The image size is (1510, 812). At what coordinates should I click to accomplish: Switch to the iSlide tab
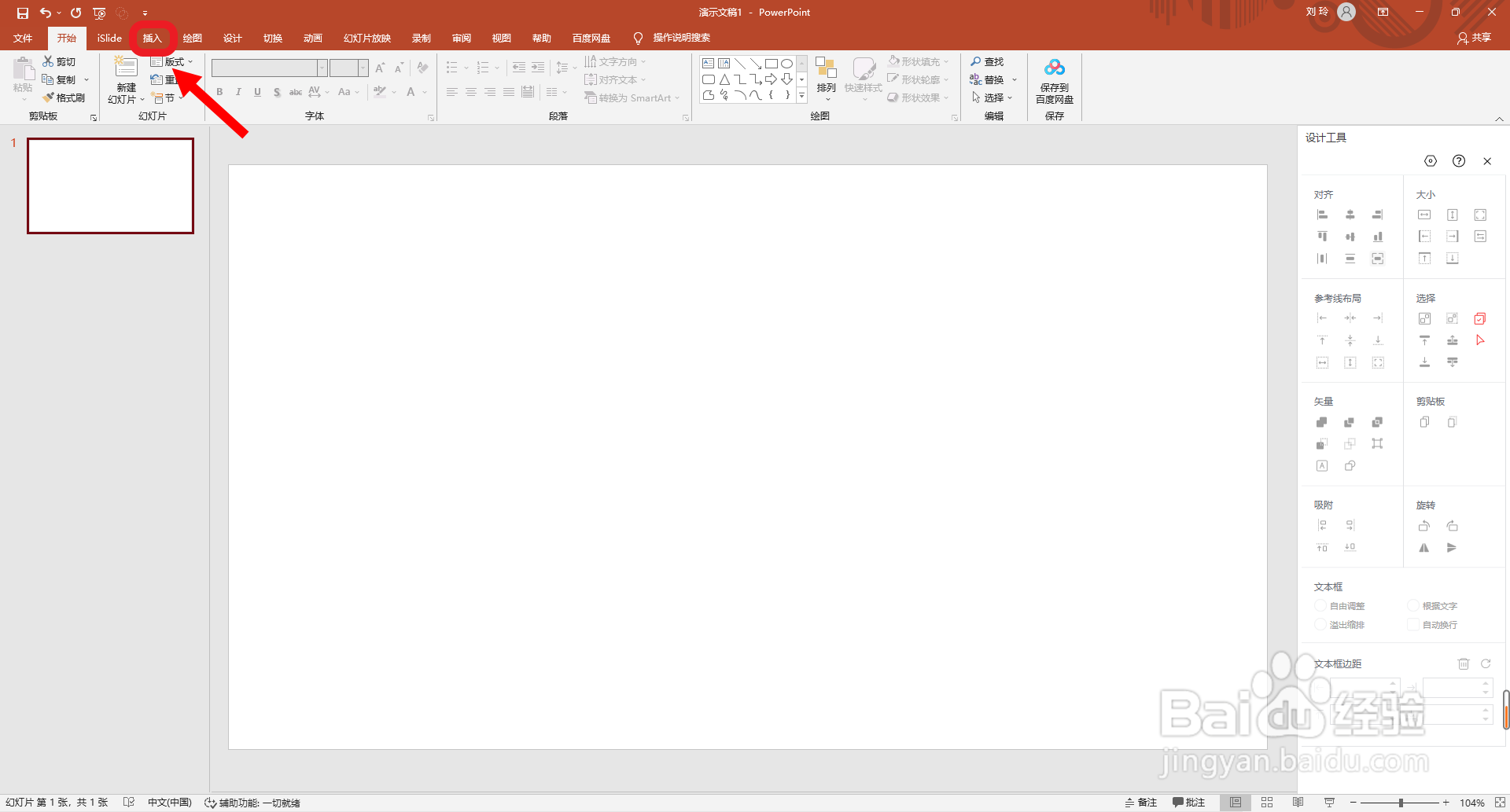[x=109, y=38]
